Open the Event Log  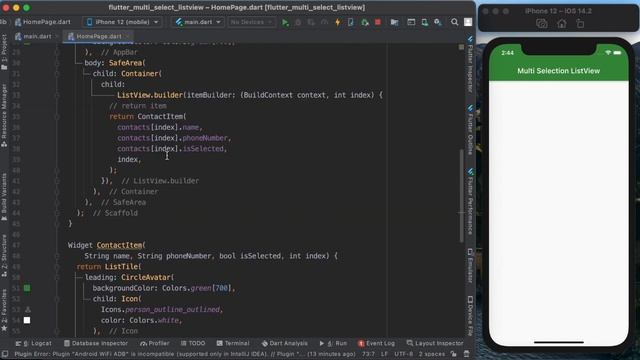point(376,343)
